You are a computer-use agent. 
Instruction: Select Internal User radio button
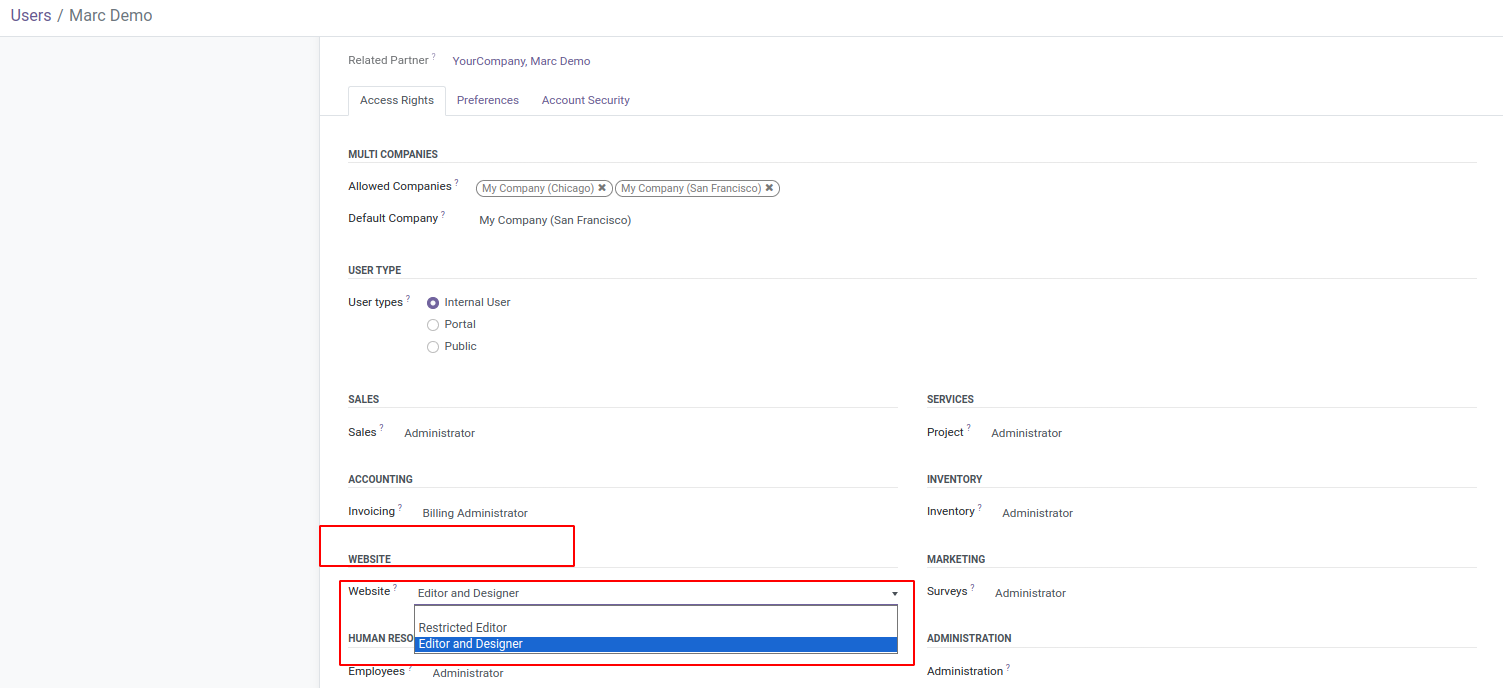[x=433, y=303]
